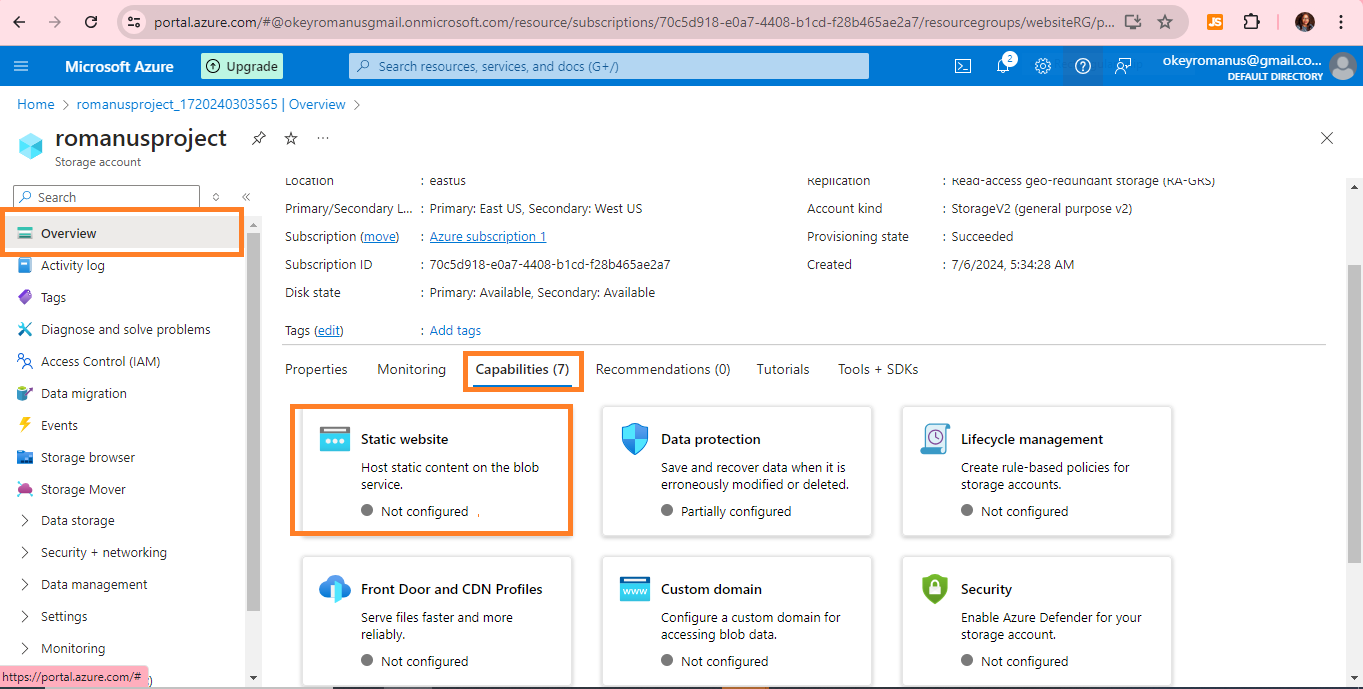Expand the Monitoring section in sidebar

pos(26,648)
